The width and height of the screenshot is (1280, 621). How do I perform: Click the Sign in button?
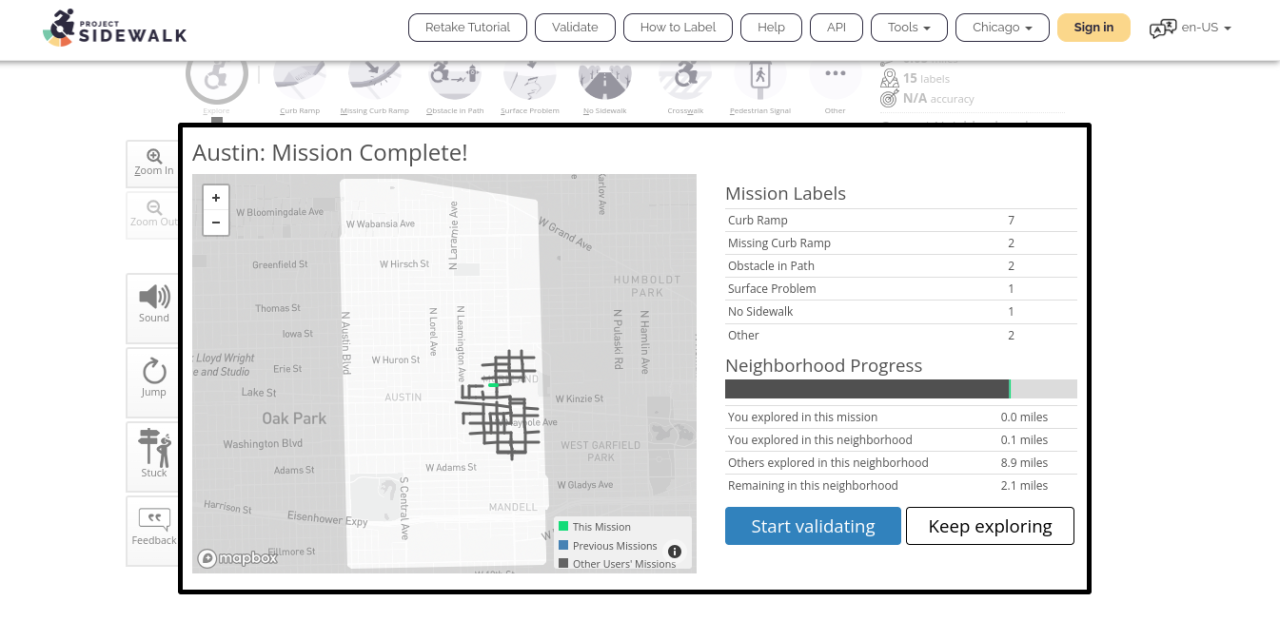pos(1094,27)
